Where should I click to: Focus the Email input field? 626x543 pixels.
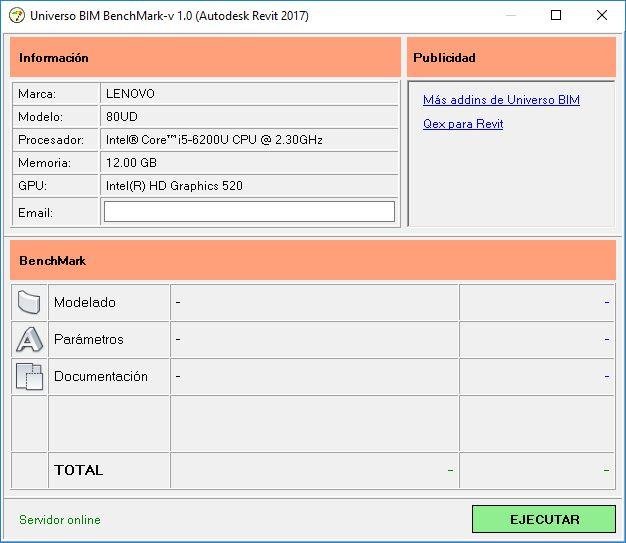point(250,212)
